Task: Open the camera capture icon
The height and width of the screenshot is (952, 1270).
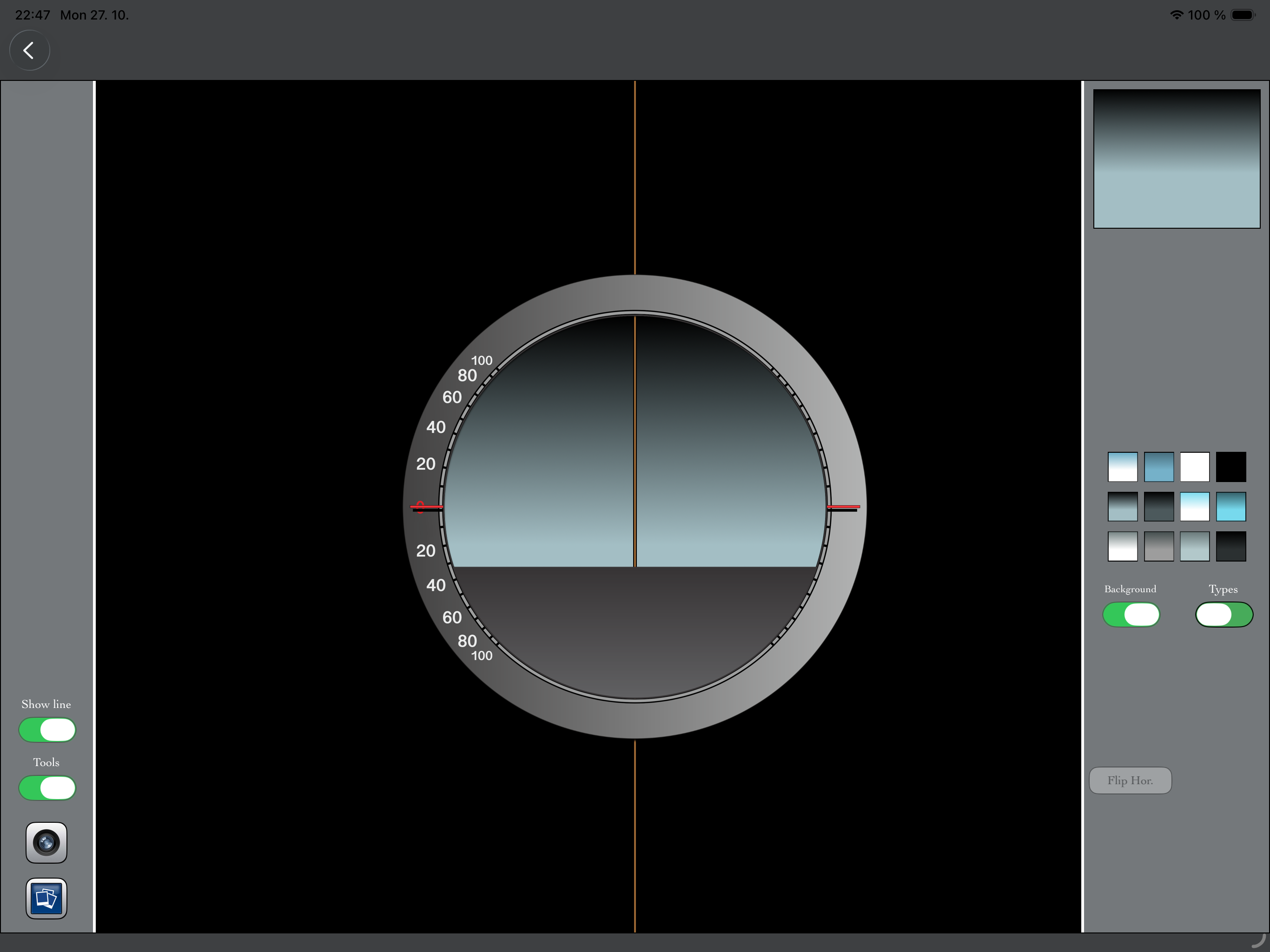Action: pyautogui.click(x=46, y=842)
